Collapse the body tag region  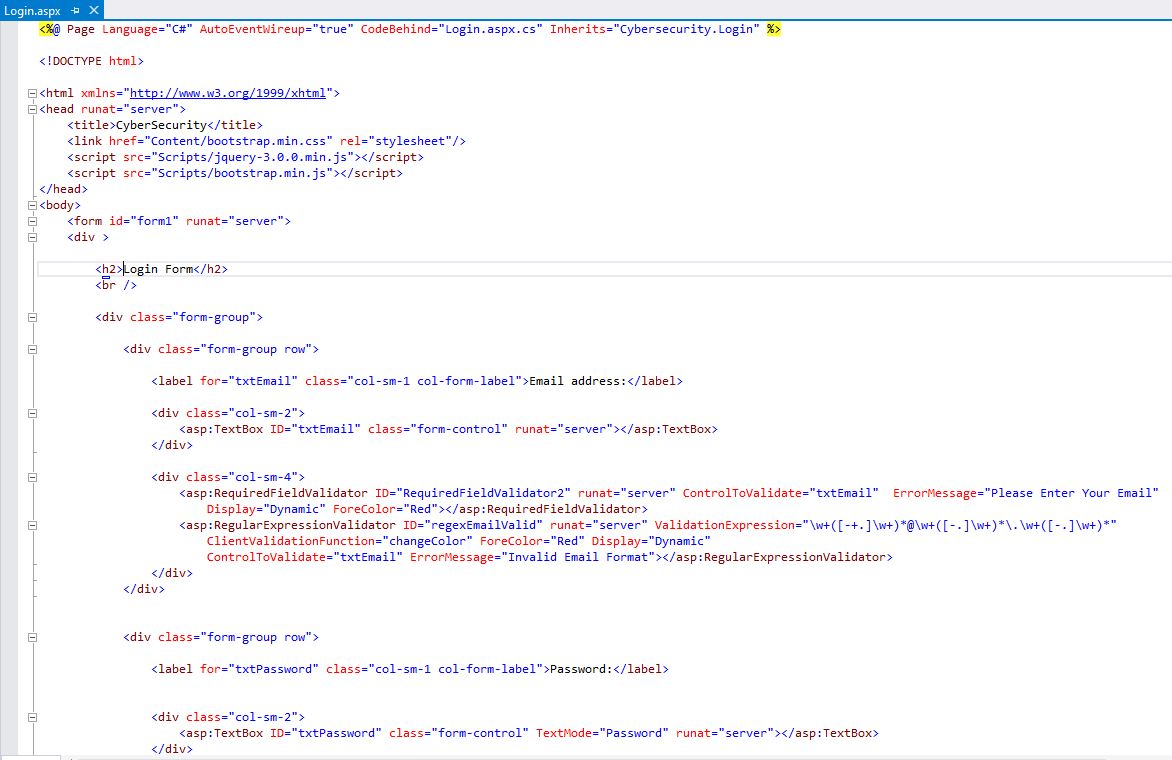pos(32,205)
